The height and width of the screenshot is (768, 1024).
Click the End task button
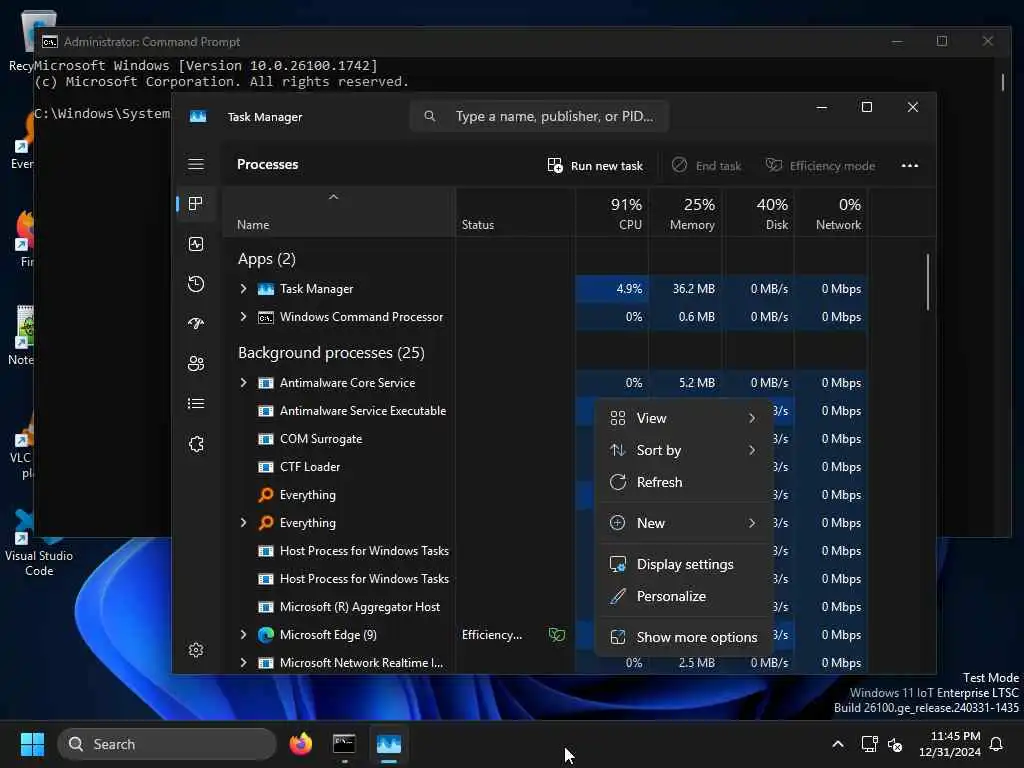(x=707, y=165)
